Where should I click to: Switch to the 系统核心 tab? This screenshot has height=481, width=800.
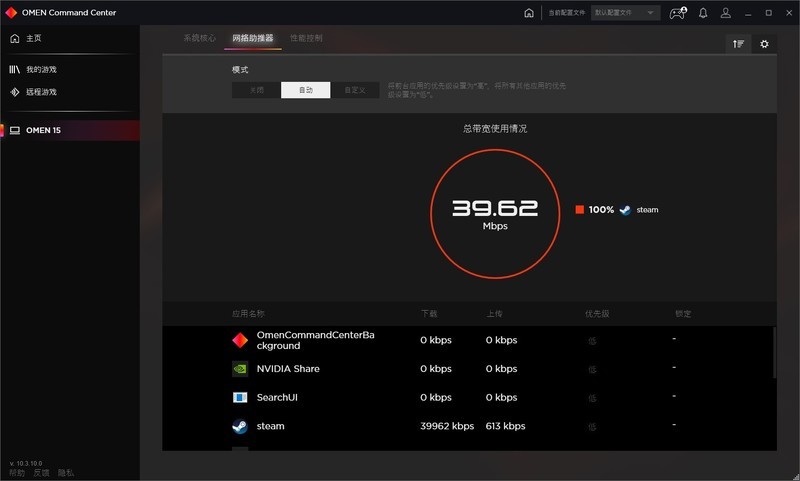(x=199, y=38)
